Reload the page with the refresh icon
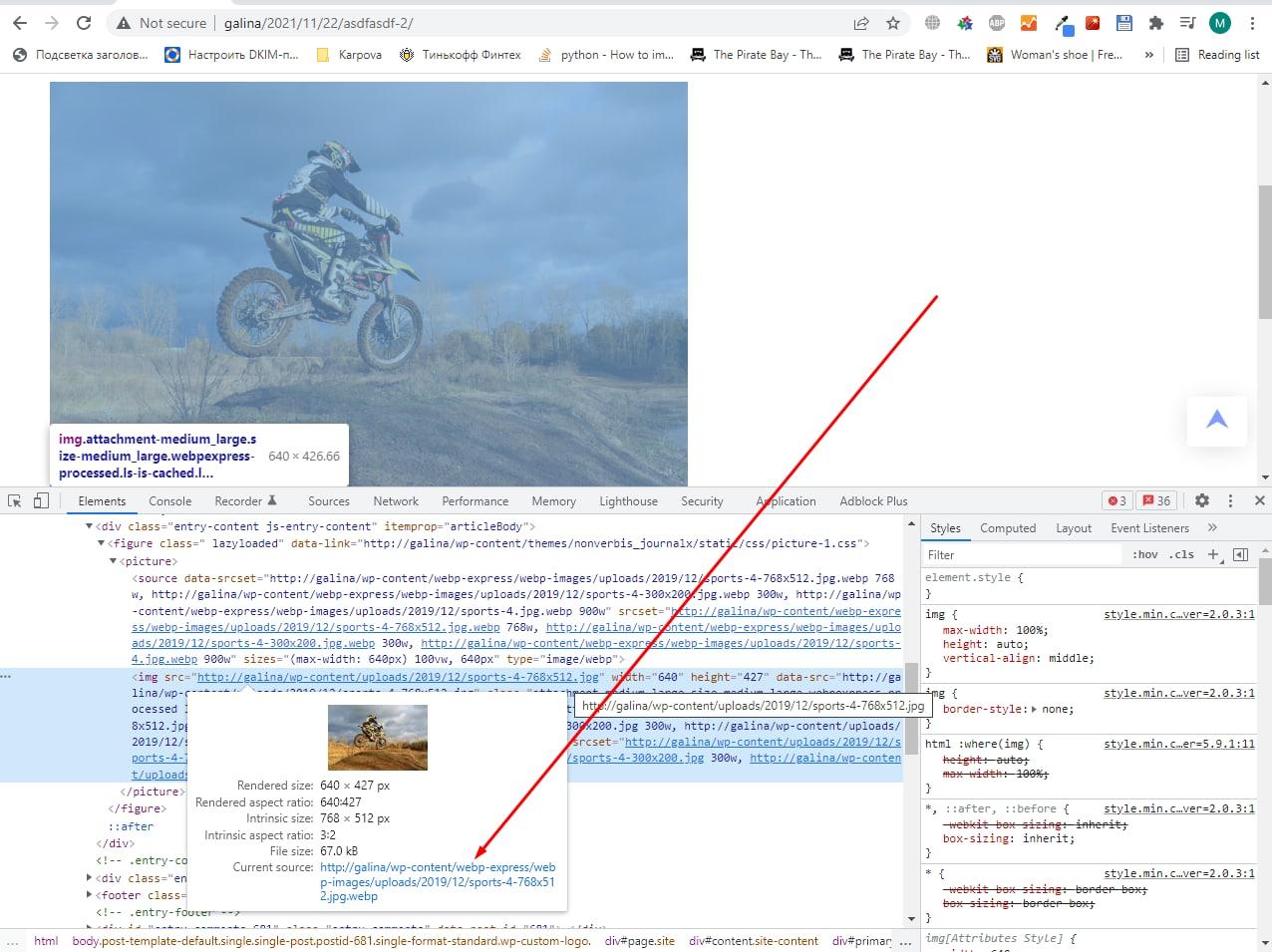The image size is (1272, 952). pyautogui.click(x=84, y=23)
